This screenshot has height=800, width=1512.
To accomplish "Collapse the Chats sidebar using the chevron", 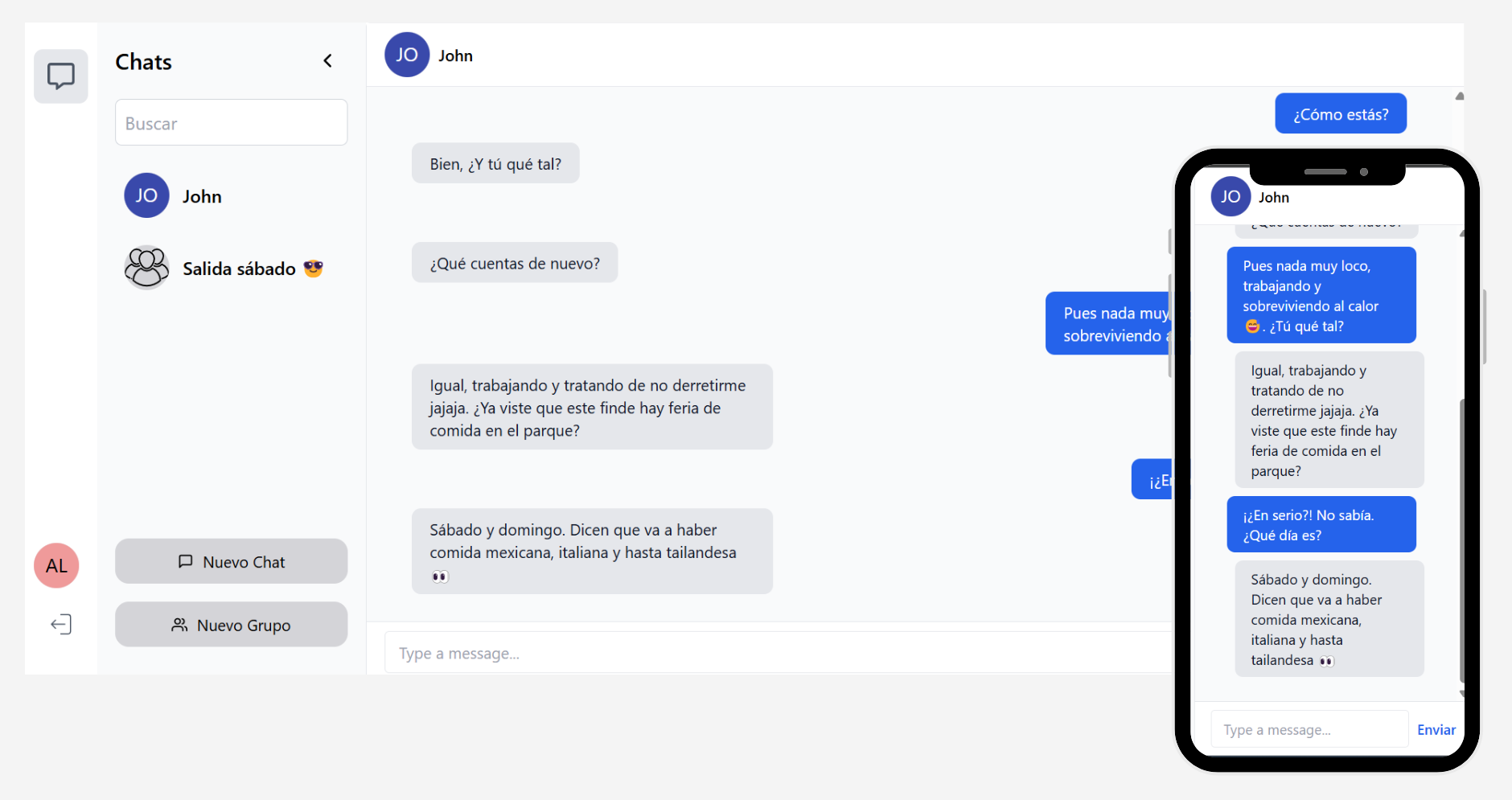I will (328, 59).
